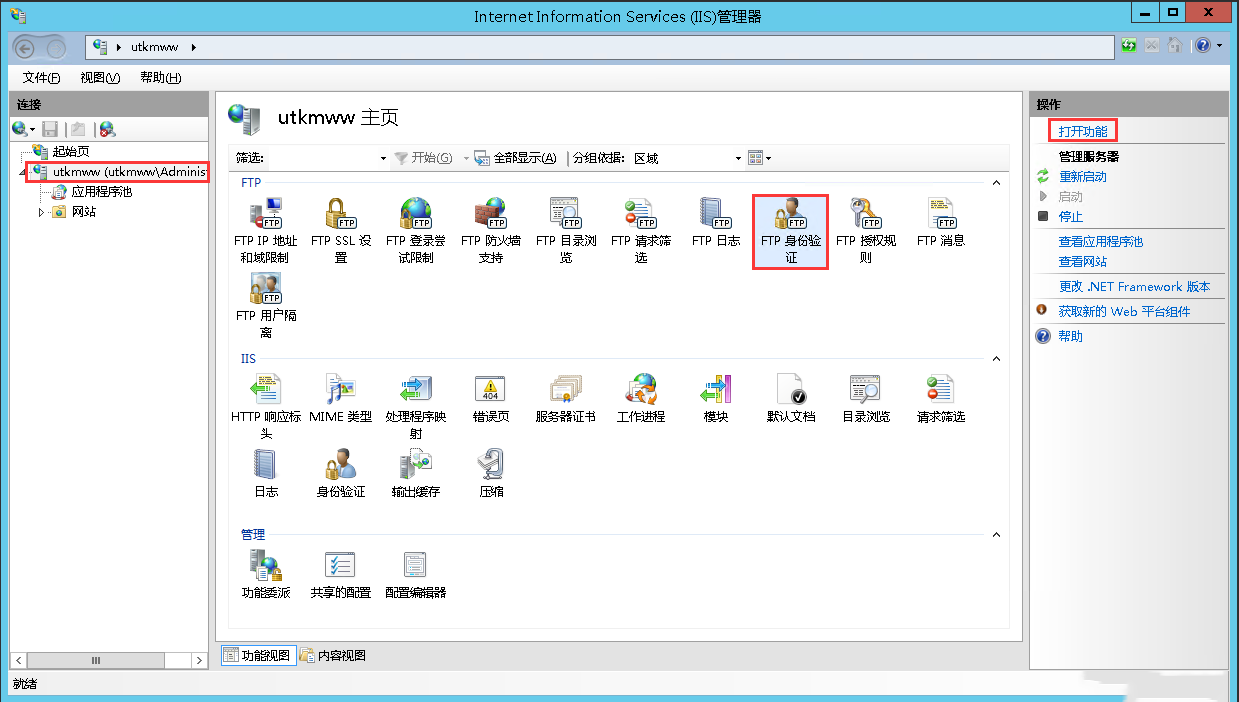Select FTP 日志 icon
The height and width of the screenshot is (702, 1239).
(716, 222)
